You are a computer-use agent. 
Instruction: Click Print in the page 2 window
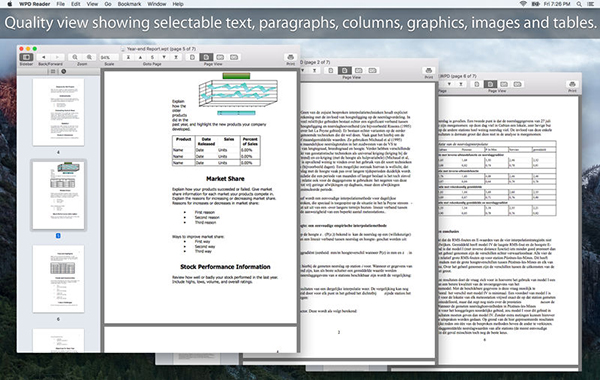click(x=429, y=70)
